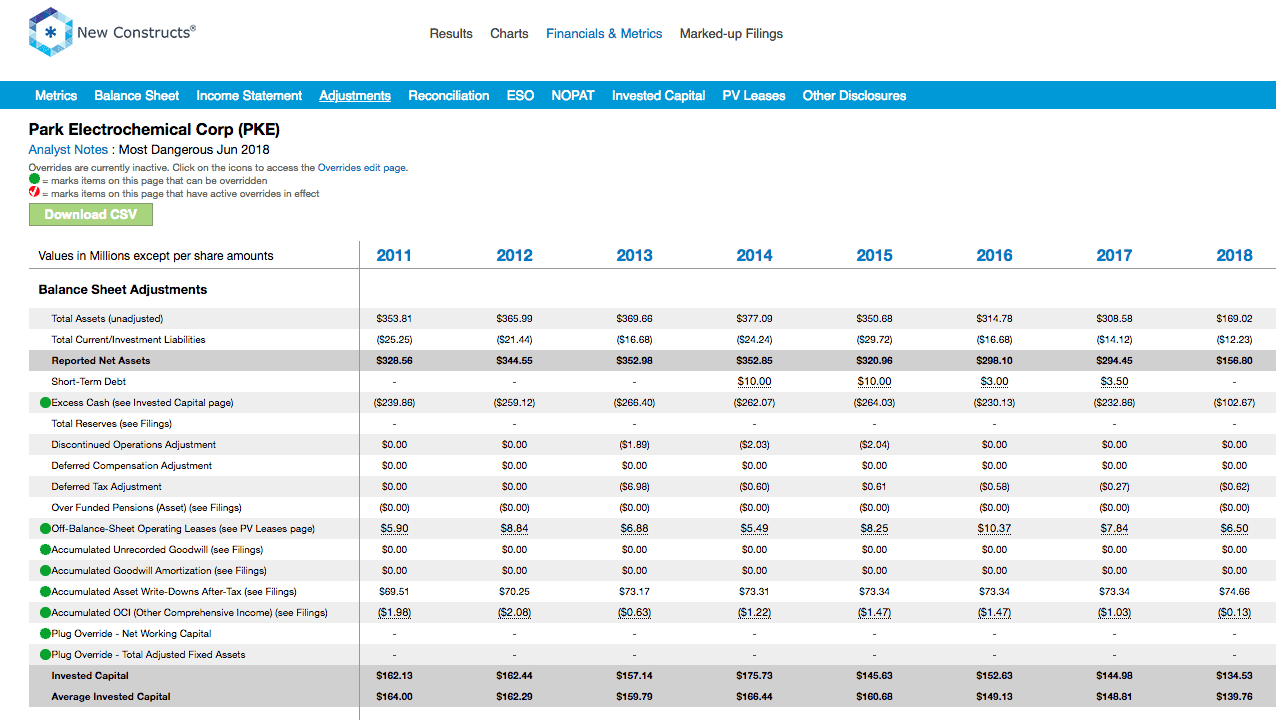Open the Charts top navigation item
The width and height of the screenshot is (1276, 720).
pos(509,33)
